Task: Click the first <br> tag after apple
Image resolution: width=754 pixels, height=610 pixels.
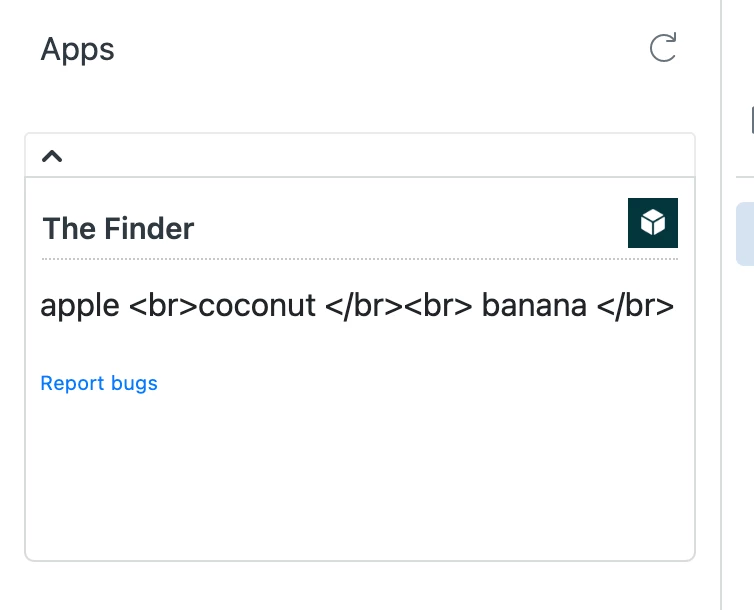Action: pos(163,305)
